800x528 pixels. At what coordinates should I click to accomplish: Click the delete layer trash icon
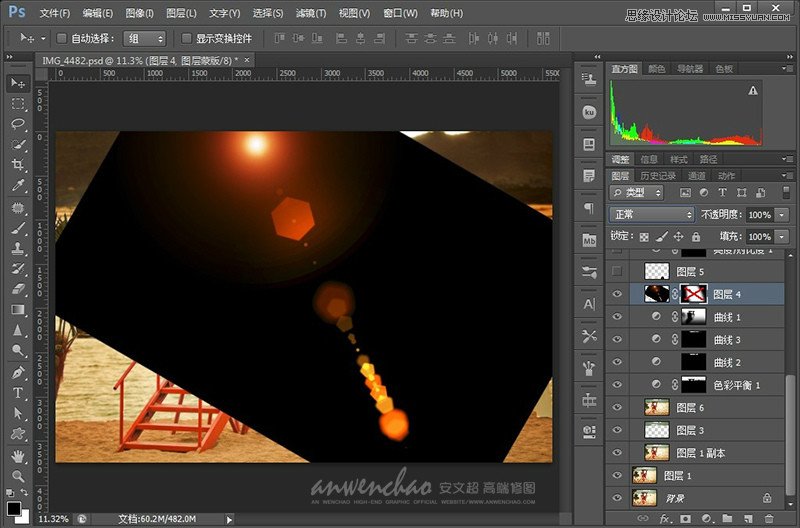coord(768,519)
